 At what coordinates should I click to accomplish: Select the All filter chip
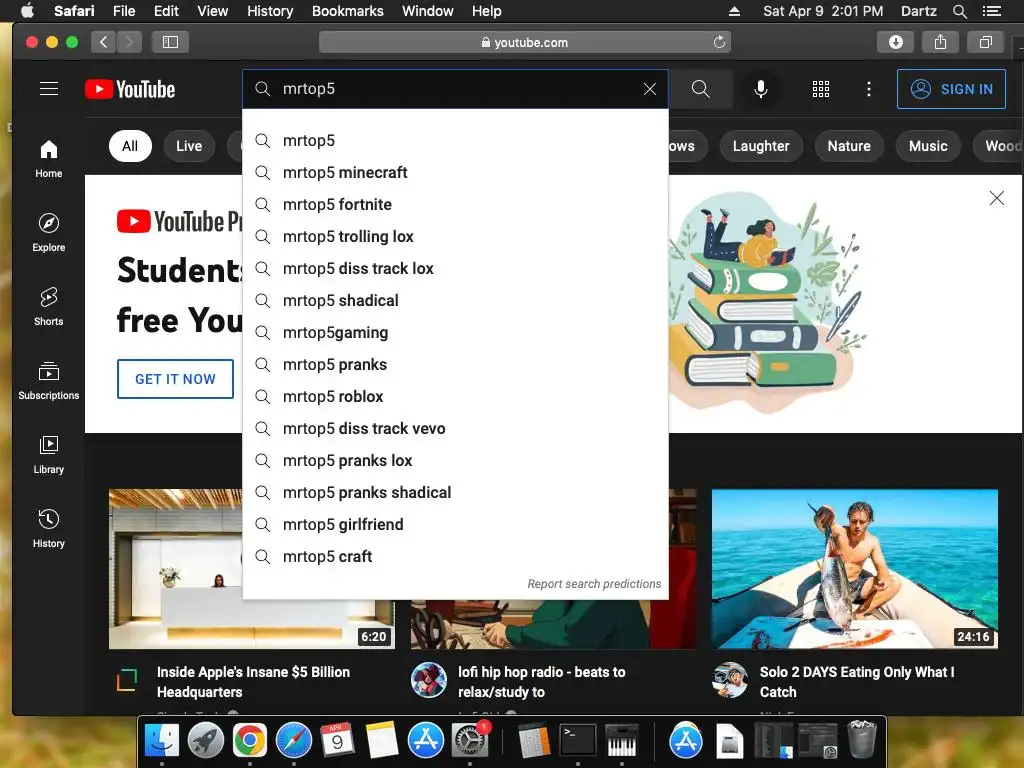click(130, 146)
